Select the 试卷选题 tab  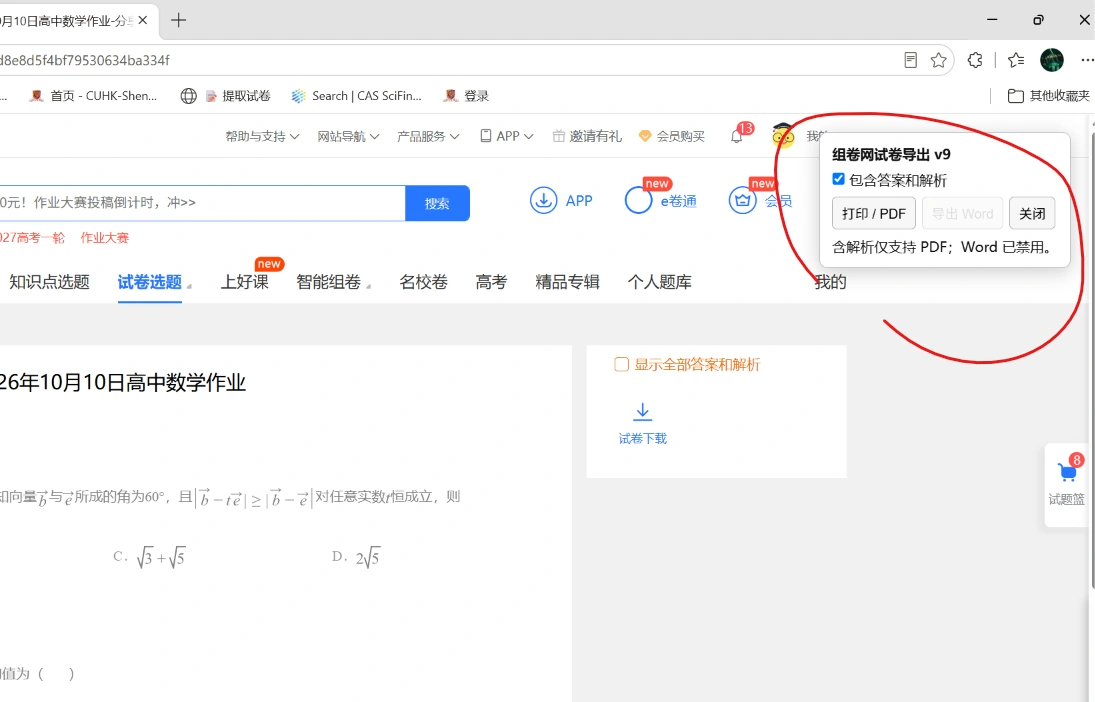(x=149, y=282)
